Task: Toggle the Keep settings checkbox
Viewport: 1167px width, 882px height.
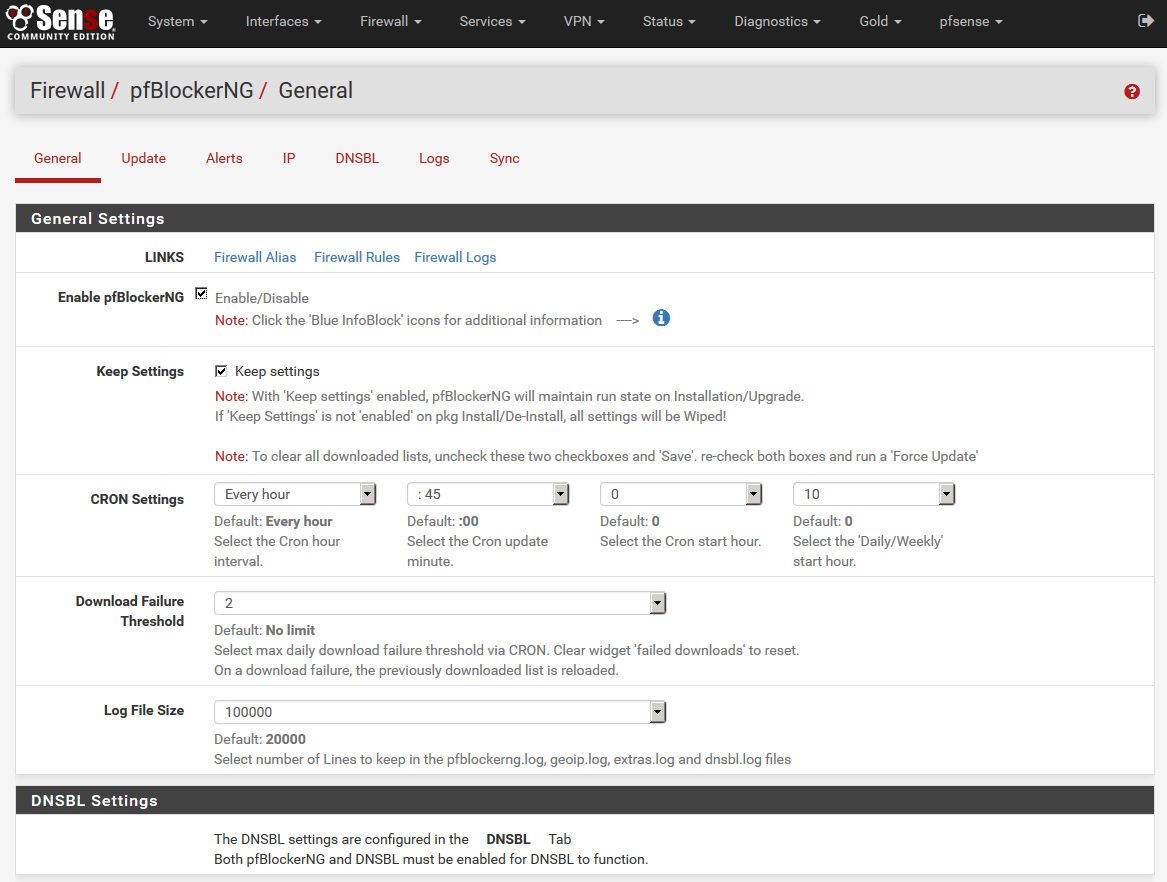Action: (221, 371)
